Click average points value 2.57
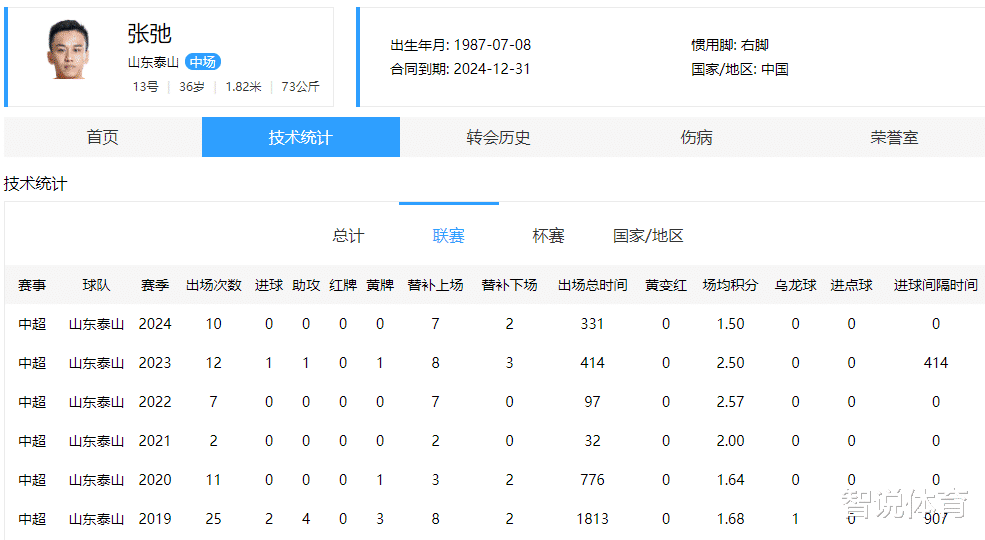 [730, 402]
